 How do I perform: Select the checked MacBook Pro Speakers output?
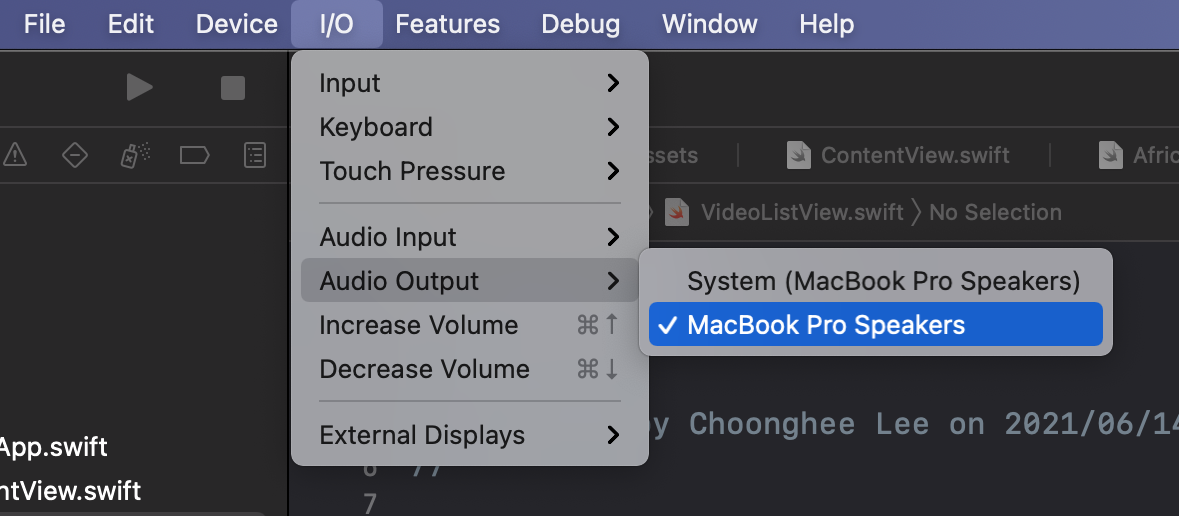[x=826, y=325]
